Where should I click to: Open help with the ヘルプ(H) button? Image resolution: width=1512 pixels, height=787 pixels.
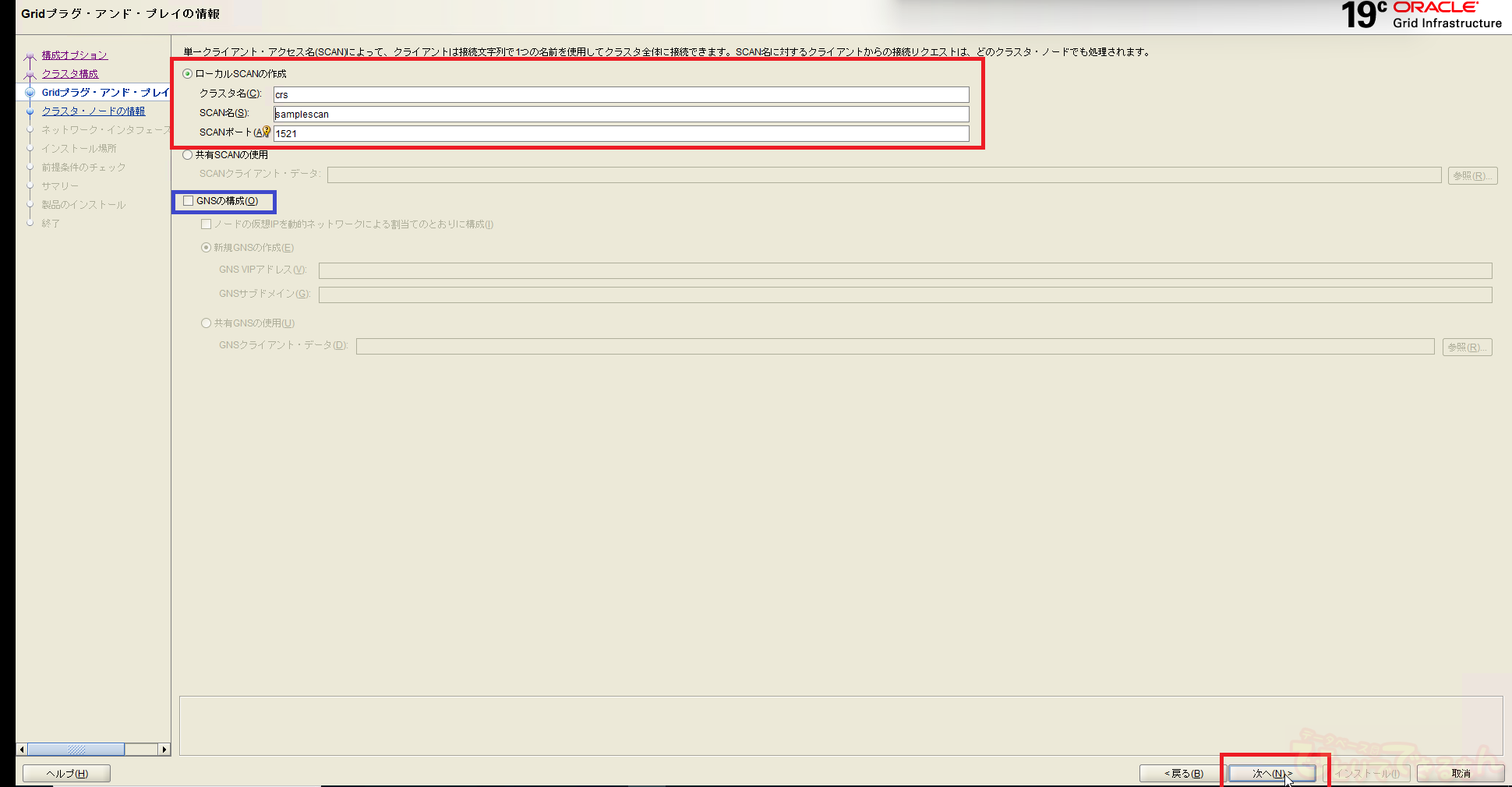click(67, 774)
